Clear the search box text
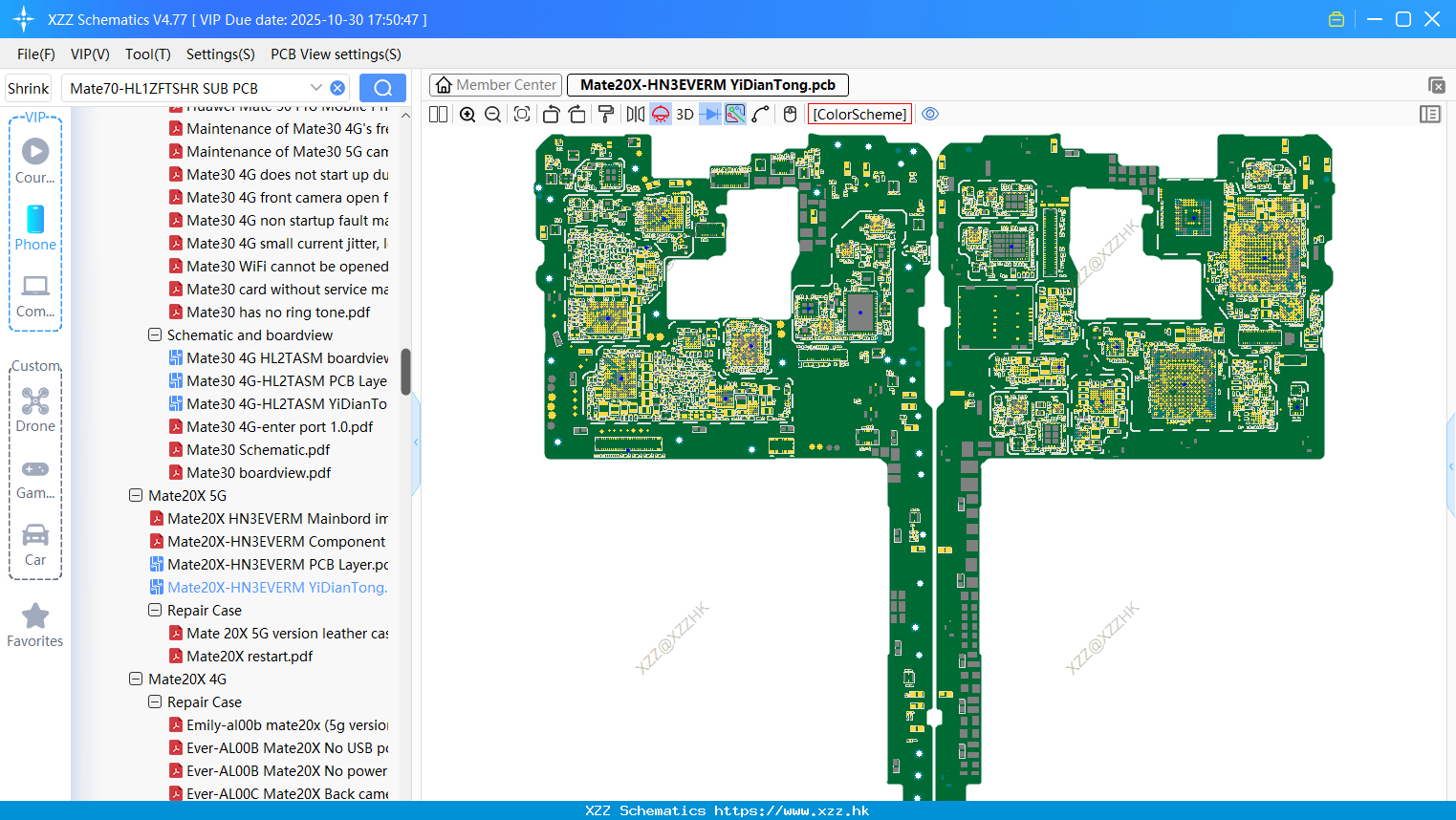1456x820 pixels. [337, 88]
